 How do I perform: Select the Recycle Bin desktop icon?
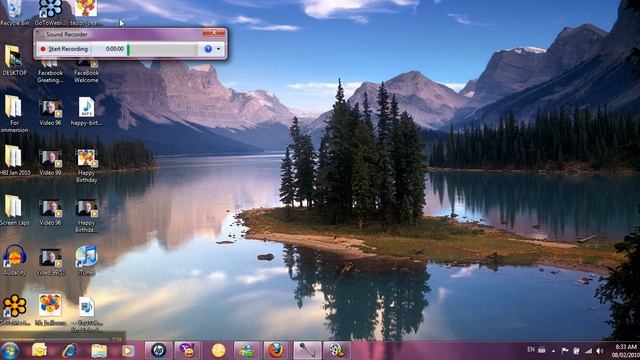[x=14, y=13]
